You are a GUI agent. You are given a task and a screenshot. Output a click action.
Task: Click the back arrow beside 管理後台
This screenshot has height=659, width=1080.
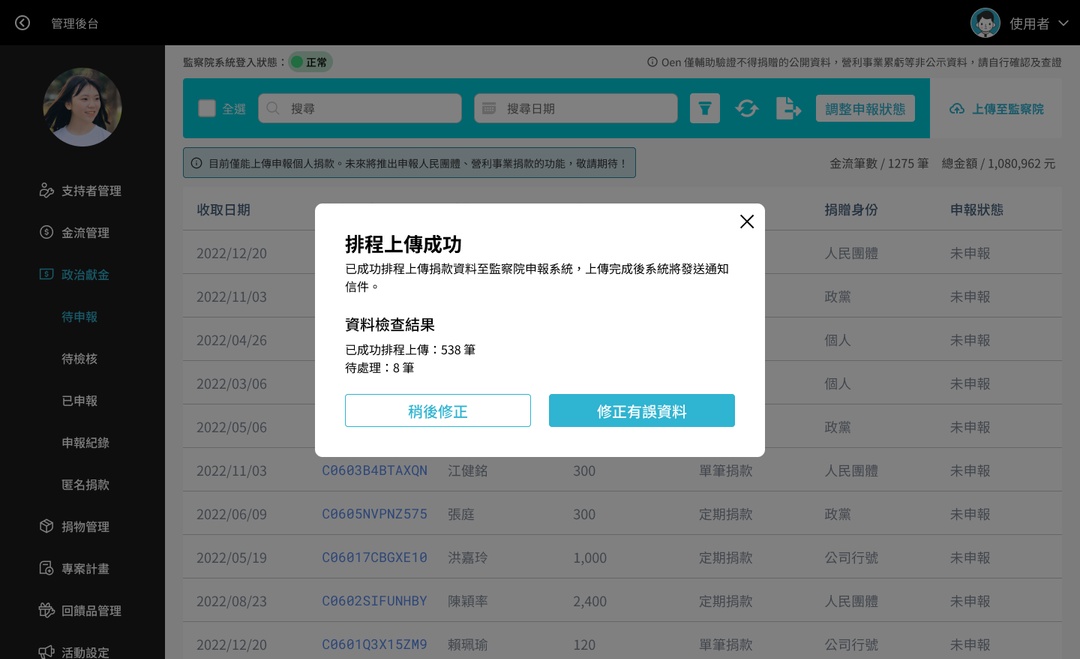tap(22, 22)
